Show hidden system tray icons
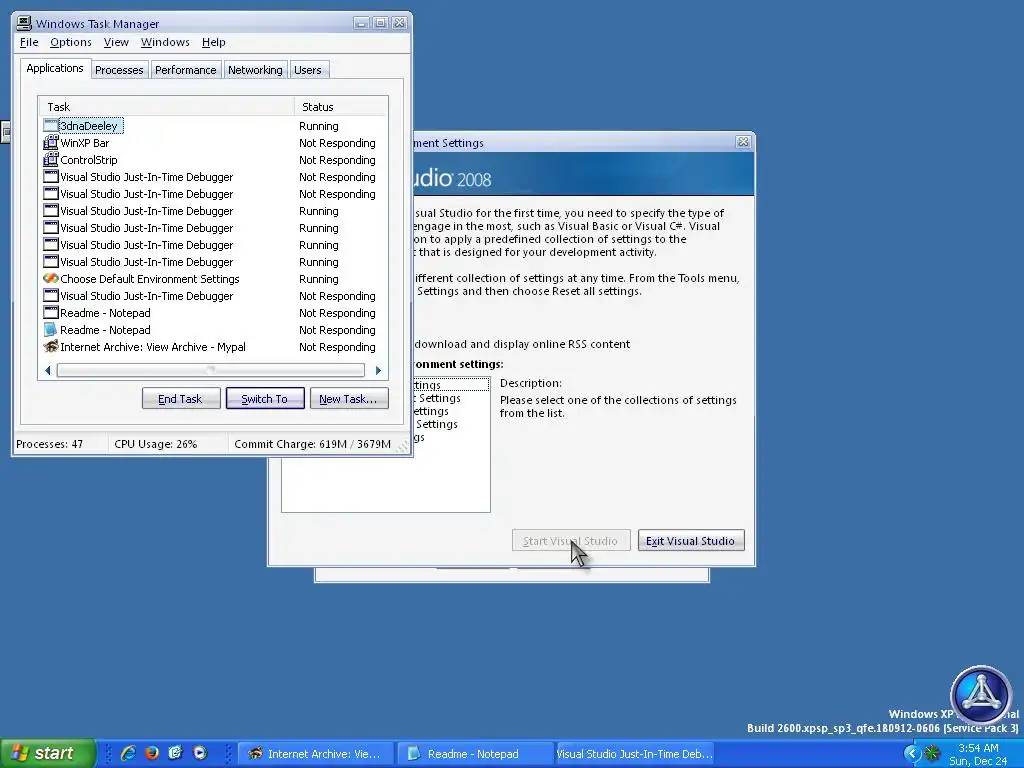 point(912,754)
